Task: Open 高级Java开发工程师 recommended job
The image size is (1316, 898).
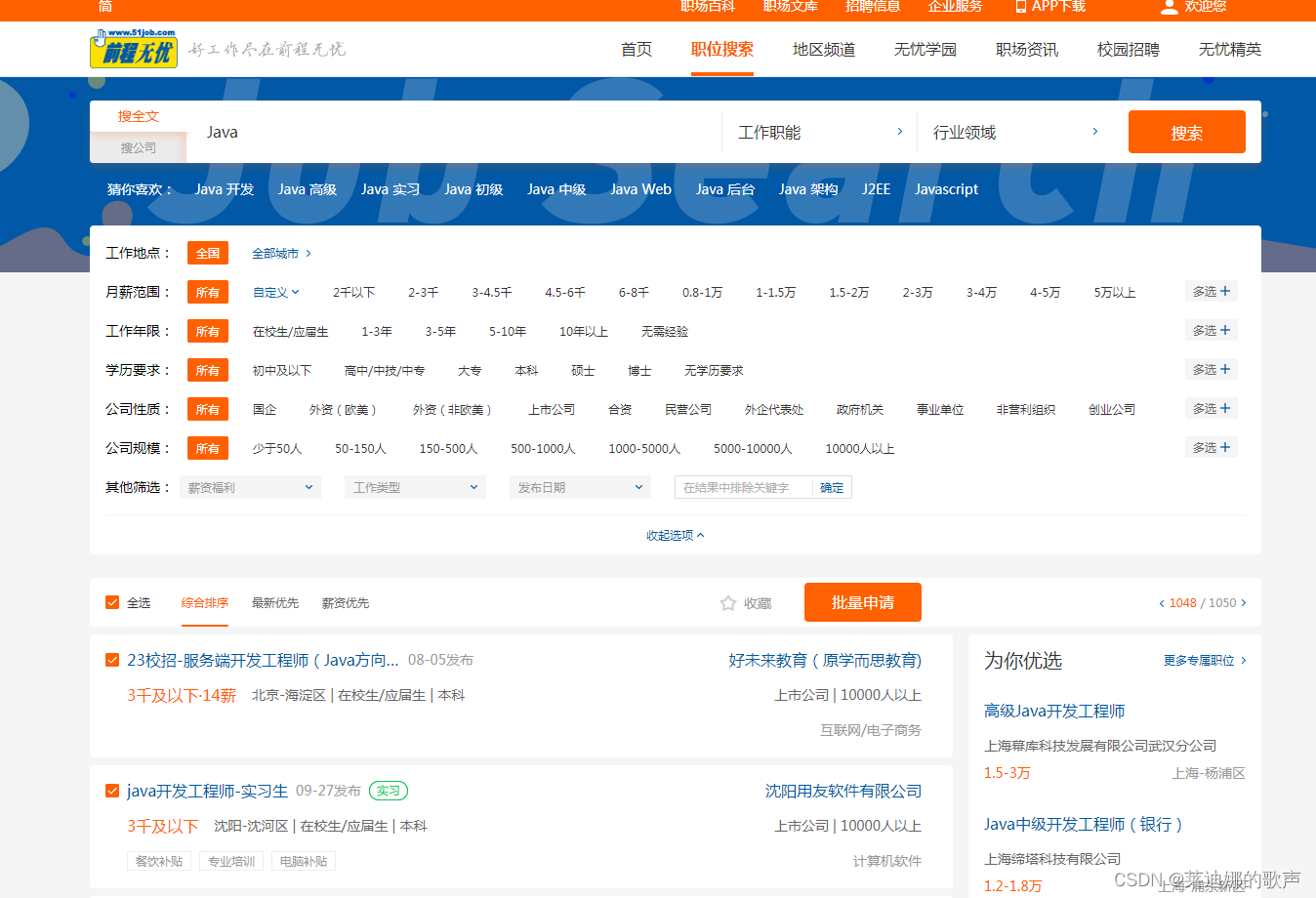Action: pyautogui.click(x=1054, y=711)
